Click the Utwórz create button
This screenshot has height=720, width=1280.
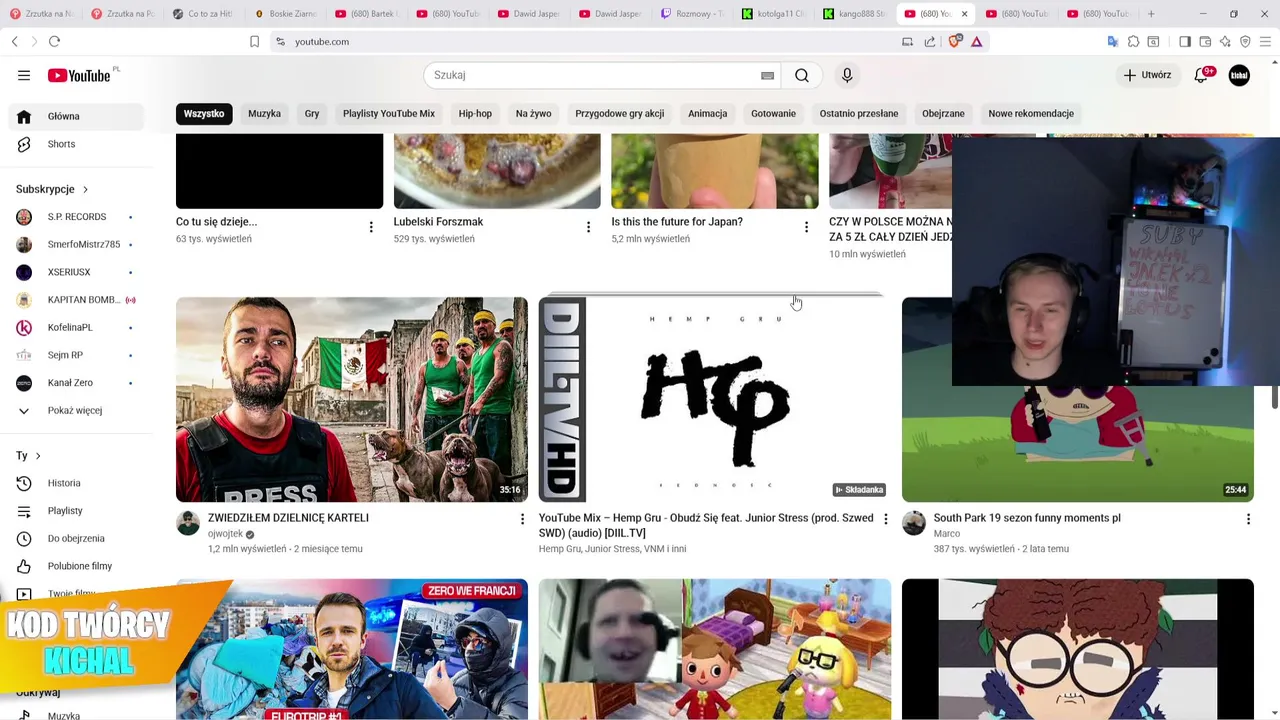pos(1147,75)
